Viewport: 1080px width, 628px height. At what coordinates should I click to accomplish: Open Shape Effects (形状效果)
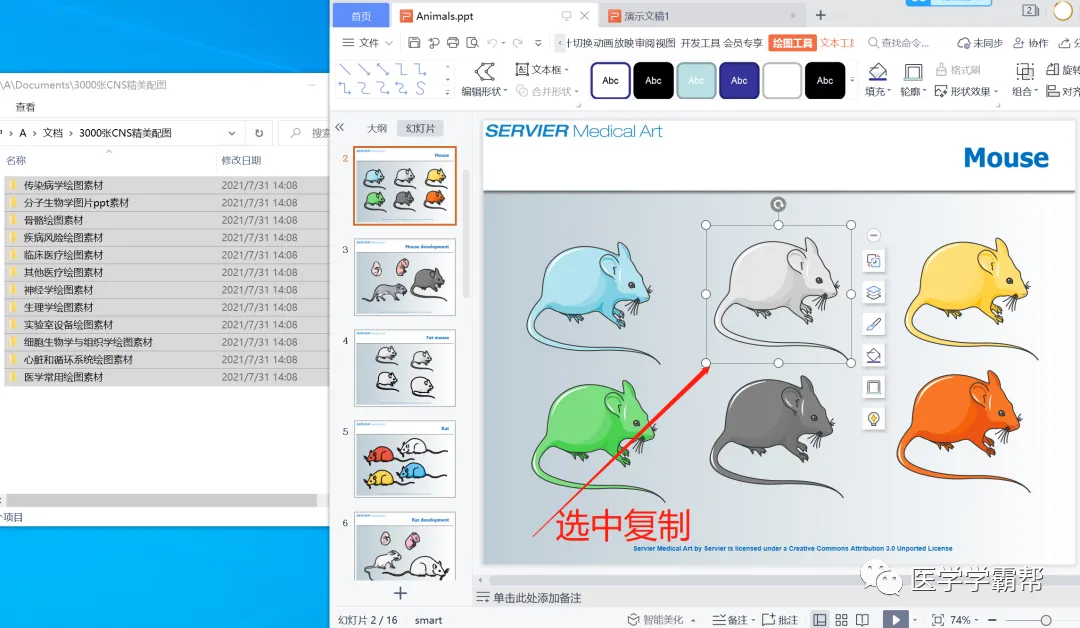pos(966,91)
